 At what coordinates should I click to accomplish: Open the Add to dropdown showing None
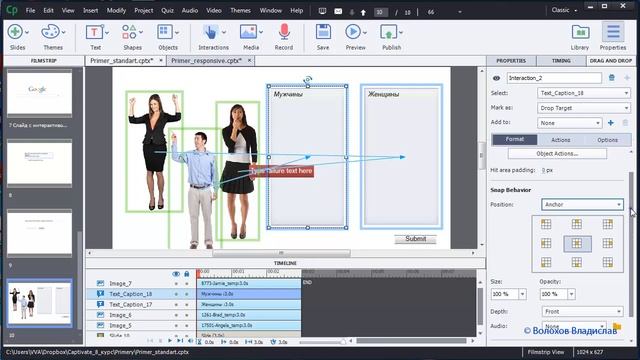coord(570,122)
